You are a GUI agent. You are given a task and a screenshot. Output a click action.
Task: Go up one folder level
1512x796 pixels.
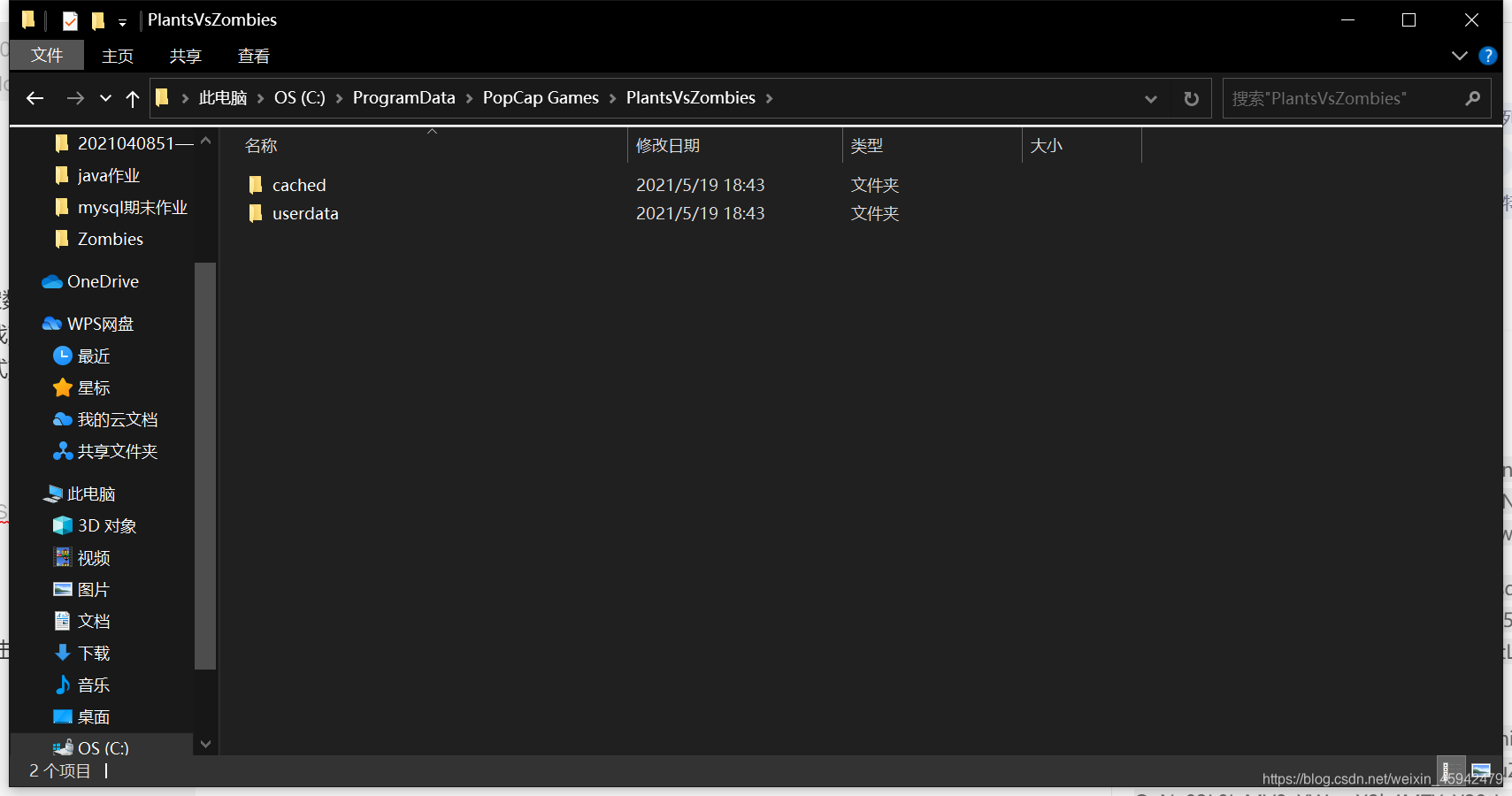(x=133, y=98)
